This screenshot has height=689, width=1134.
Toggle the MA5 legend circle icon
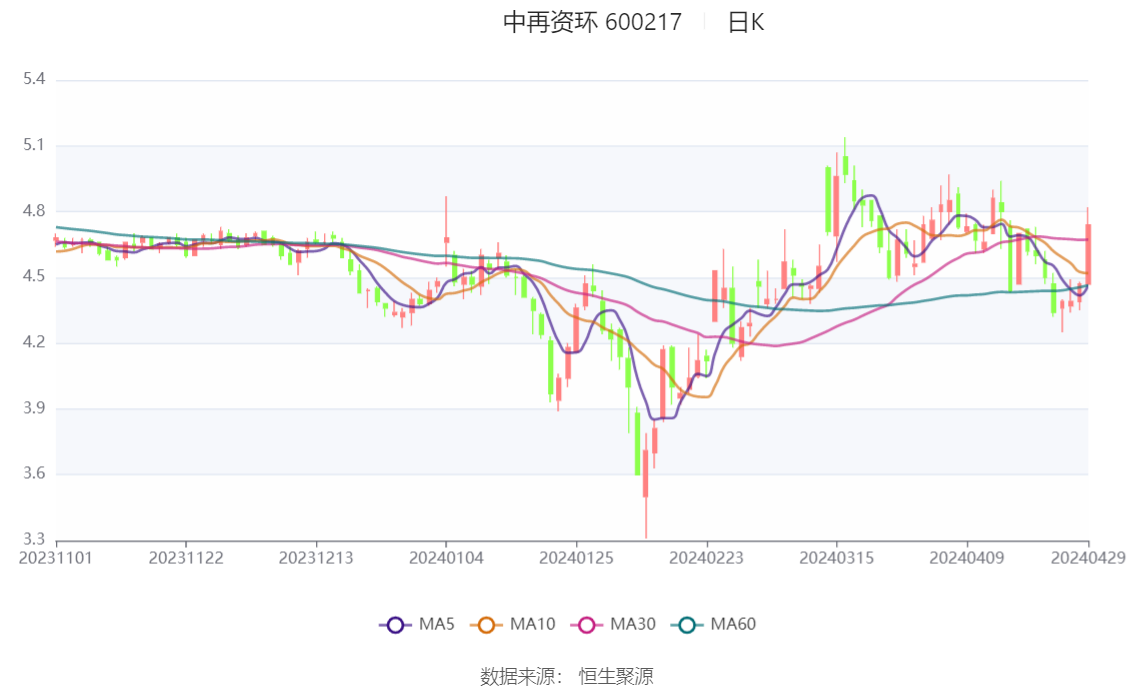pyautogui.click(x=395, y=625)
